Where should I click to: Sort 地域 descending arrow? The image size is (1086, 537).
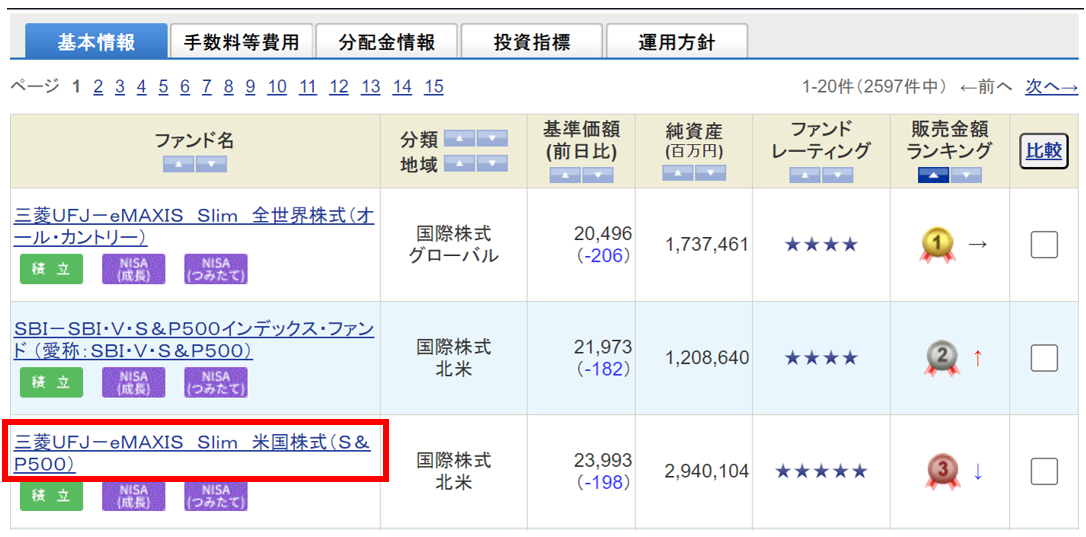pyautogui.click(x=492, y=164)
